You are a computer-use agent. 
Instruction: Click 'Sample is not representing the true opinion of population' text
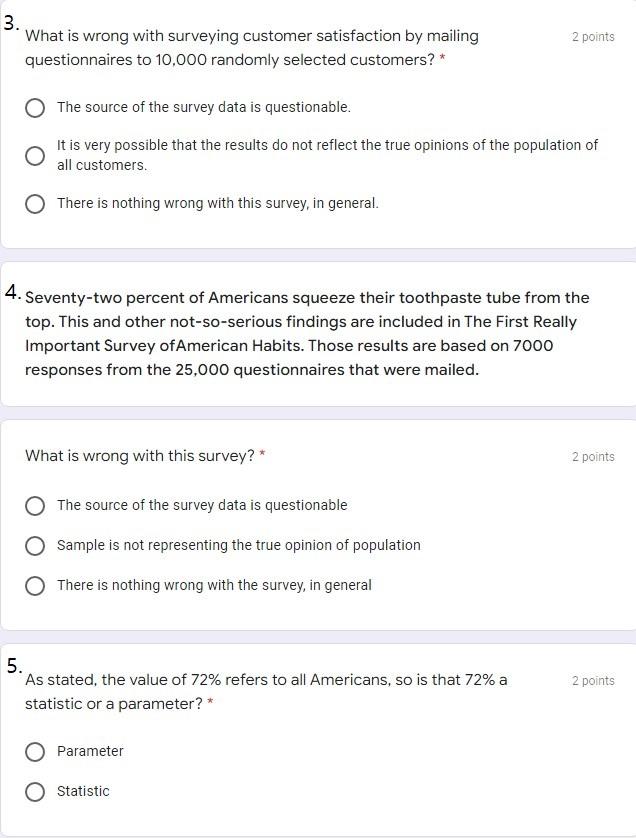point(239,545)
